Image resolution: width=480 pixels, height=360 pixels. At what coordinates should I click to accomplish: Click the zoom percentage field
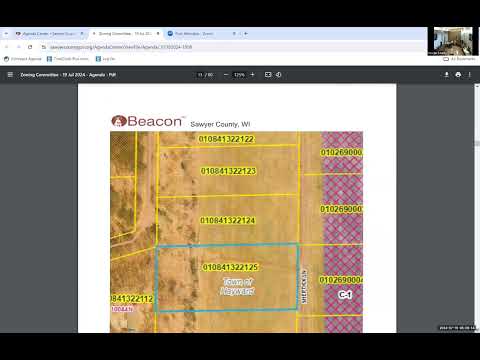(239, 75)
